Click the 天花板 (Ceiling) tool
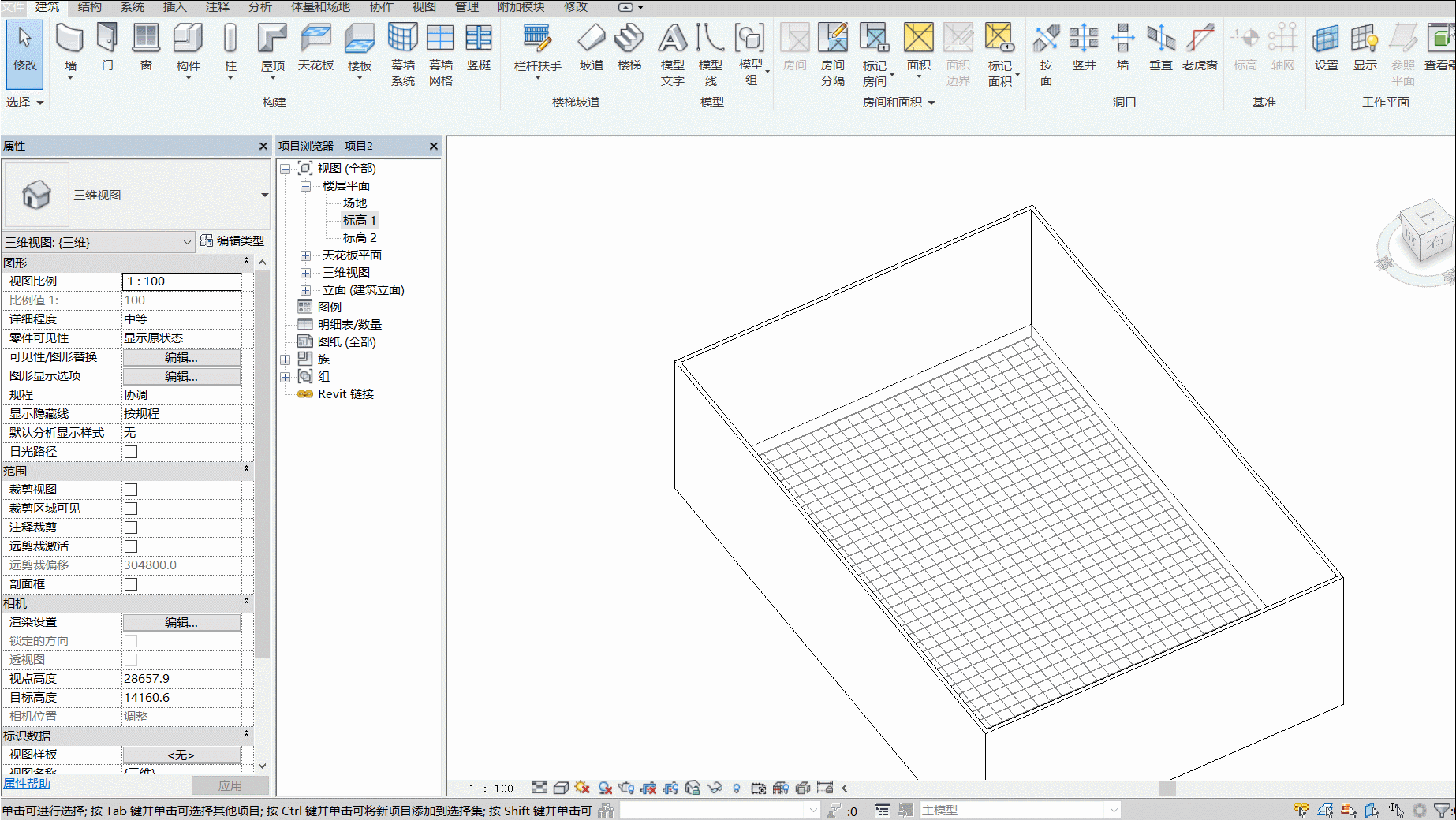The width and height of the screenshot is (1456, 820). tap(316, 47)
